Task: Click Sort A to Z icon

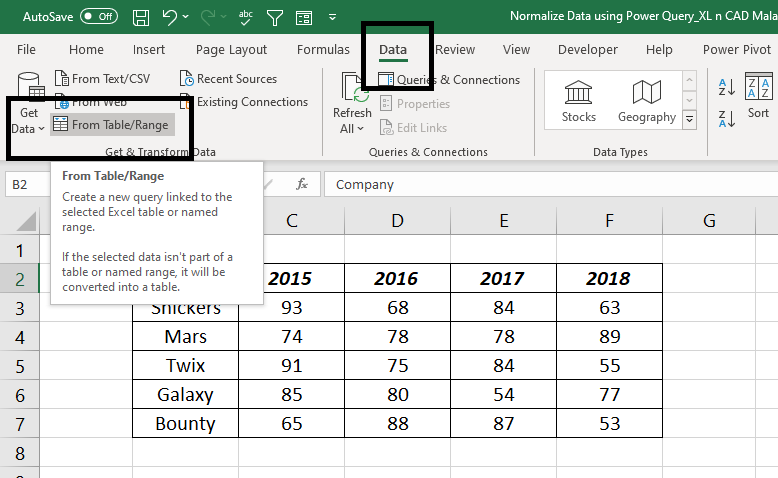Action: pos(726,87)
